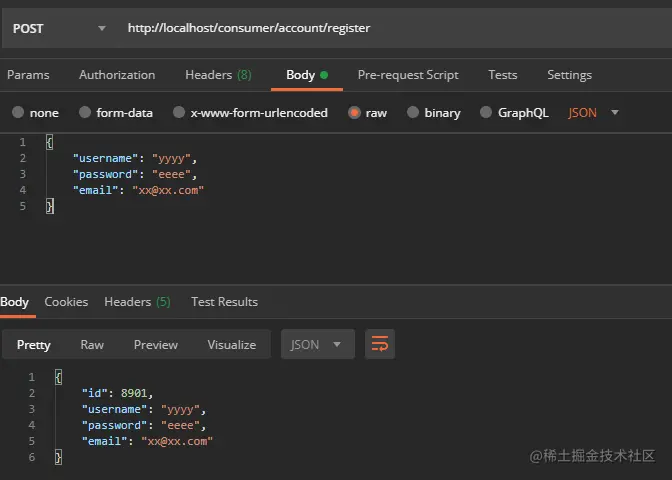Open the response JSON format dropdown
The image size is (672, 480).
318,344
